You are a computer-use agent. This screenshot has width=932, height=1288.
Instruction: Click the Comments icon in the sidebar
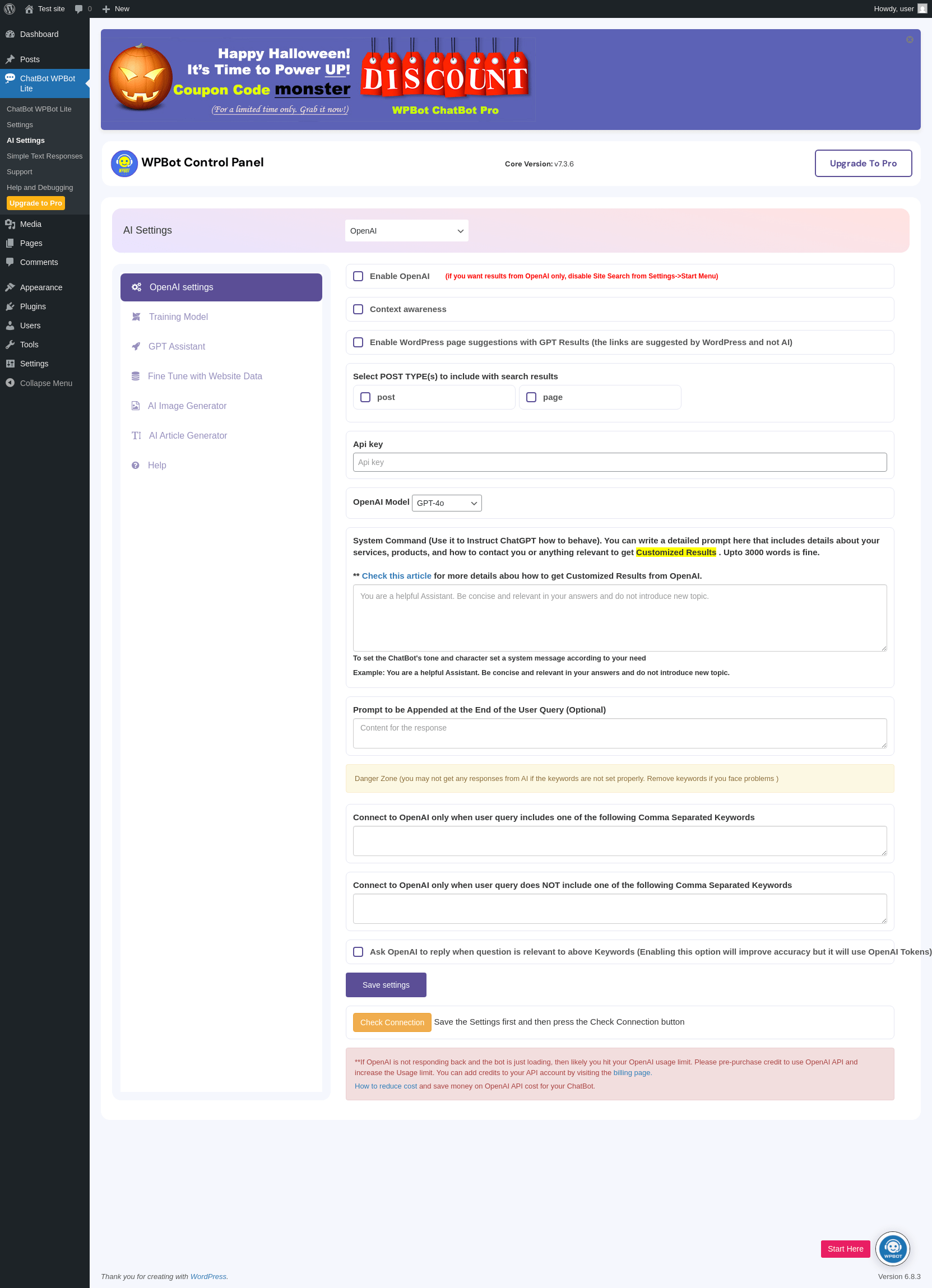(x=10, y=262)
